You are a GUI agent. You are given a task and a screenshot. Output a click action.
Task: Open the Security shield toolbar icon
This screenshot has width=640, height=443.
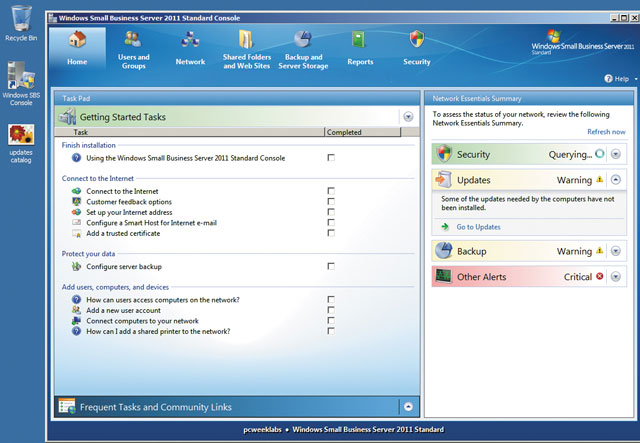[417, 39]
